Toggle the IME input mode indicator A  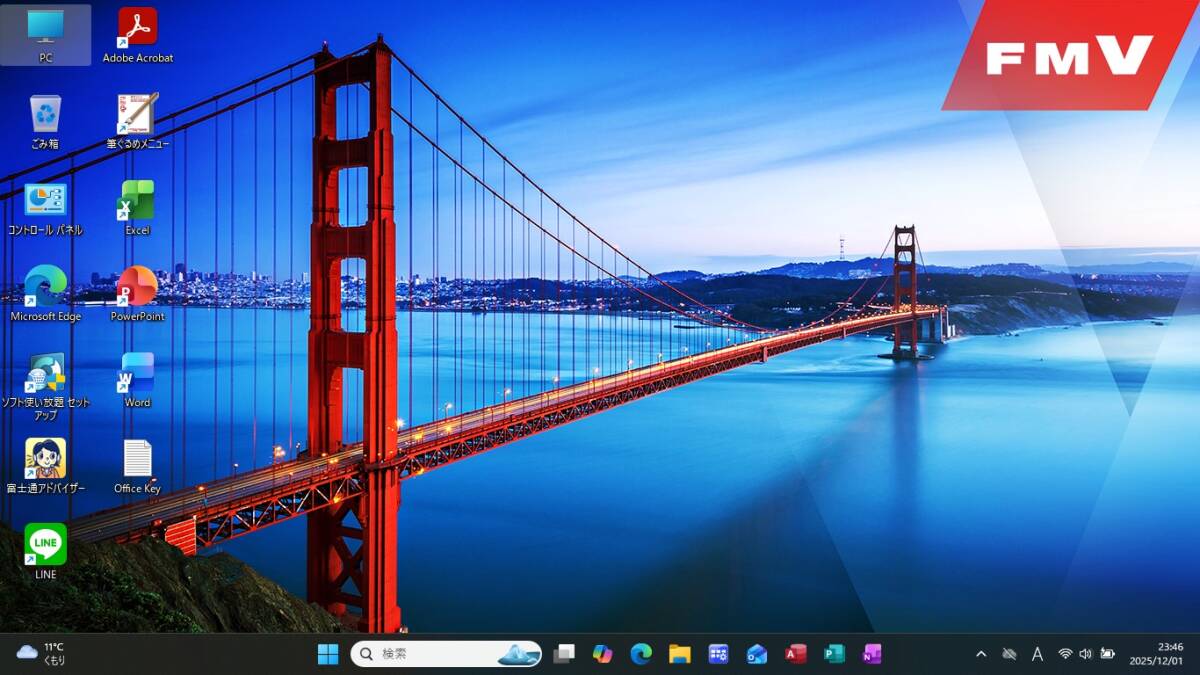[1037, 654]
